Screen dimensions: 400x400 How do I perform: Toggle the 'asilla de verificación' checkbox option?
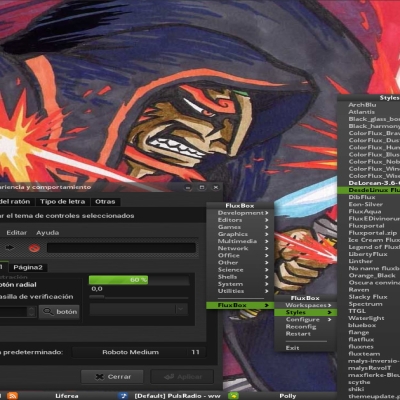(37, 297)
